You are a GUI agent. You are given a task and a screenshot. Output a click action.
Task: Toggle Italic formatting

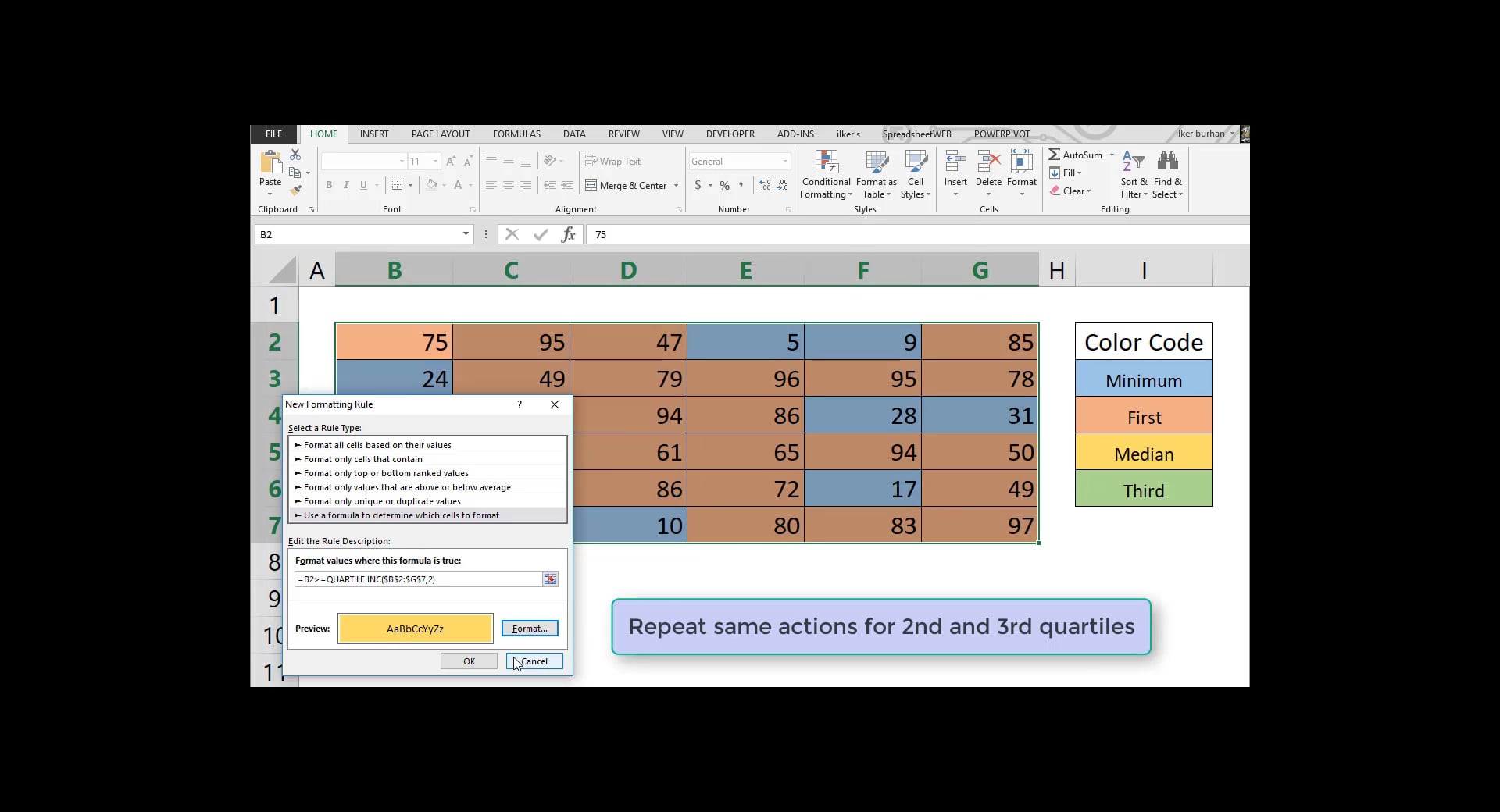click(x=345, y=185)
